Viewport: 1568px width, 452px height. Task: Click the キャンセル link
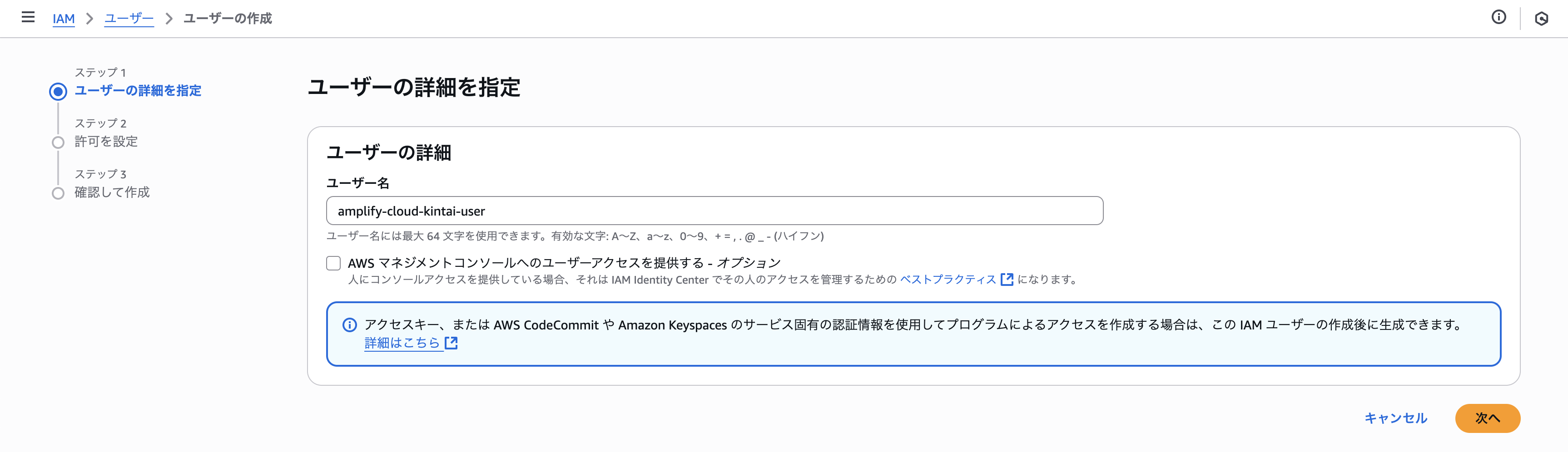tap(1396, 418)
